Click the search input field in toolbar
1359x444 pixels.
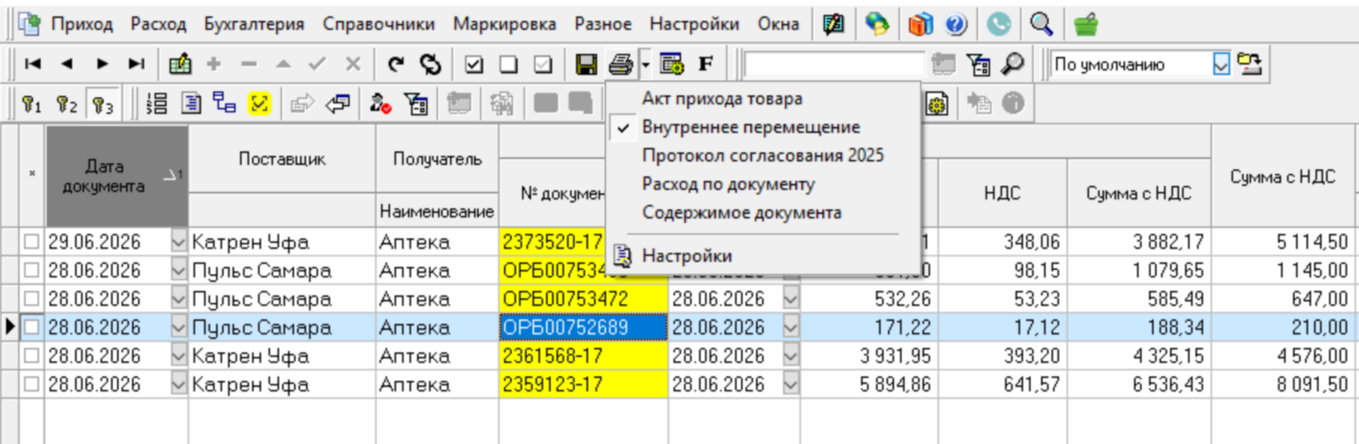coord(834,64)
